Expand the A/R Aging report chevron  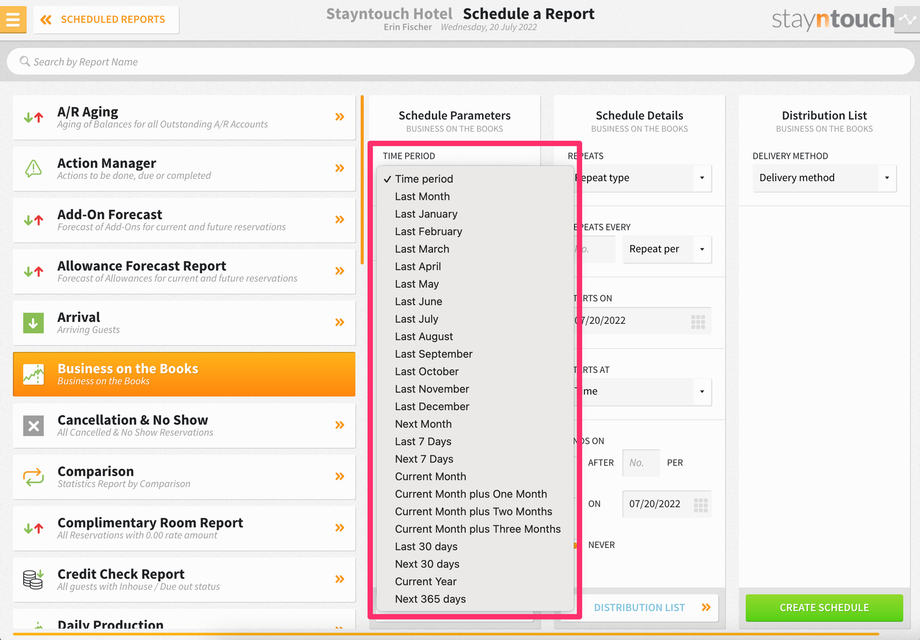[340, 117]
